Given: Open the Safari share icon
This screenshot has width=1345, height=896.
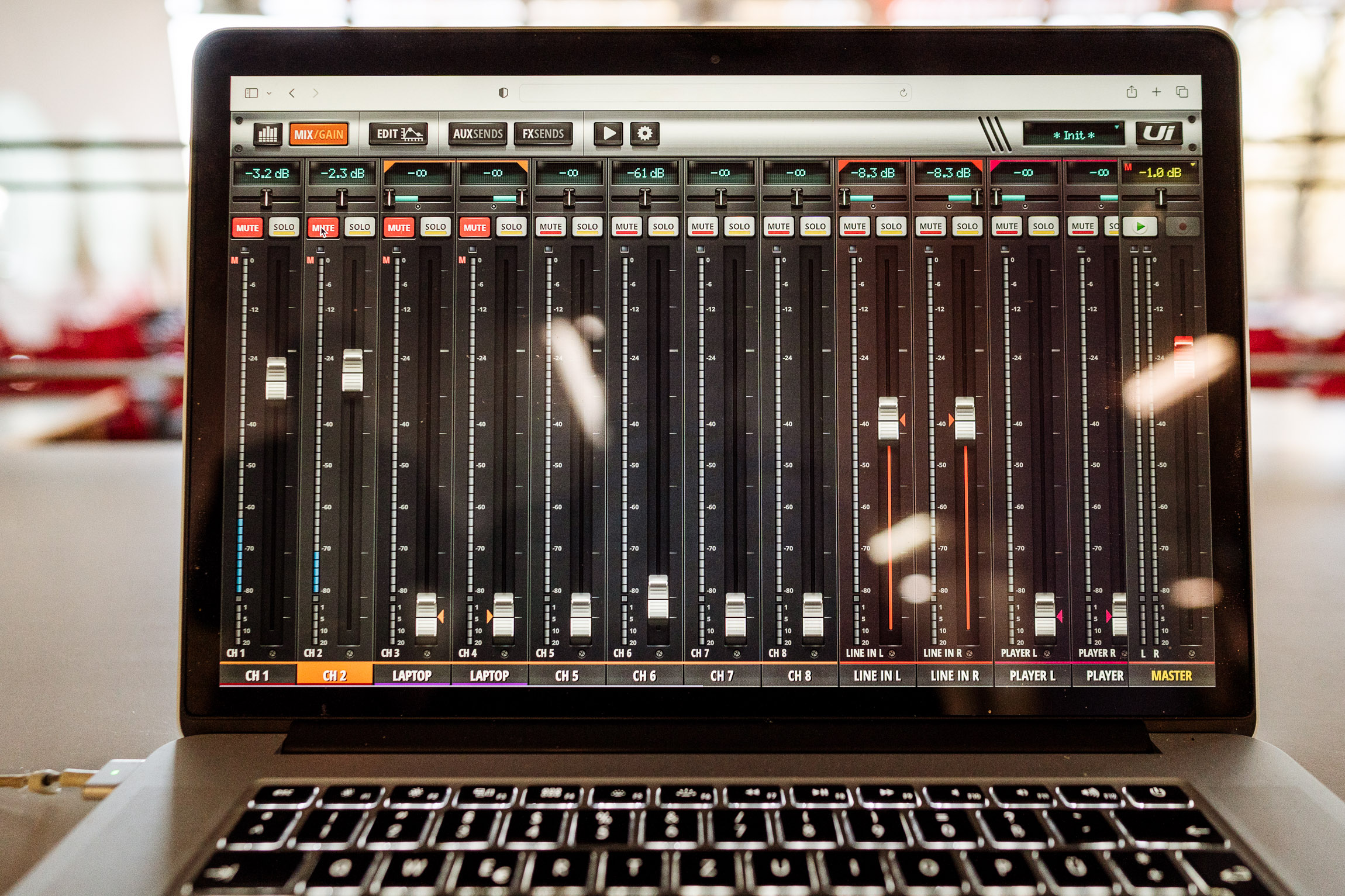Looking at the screenshot, I should 1132,92.
